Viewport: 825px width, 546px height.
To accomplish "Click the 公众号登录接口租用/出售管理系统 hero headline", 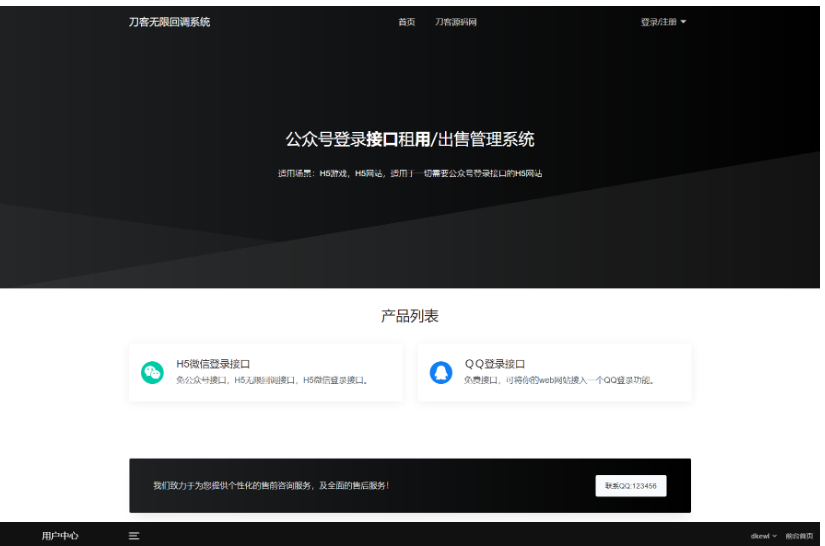I will tap(410, 139).
